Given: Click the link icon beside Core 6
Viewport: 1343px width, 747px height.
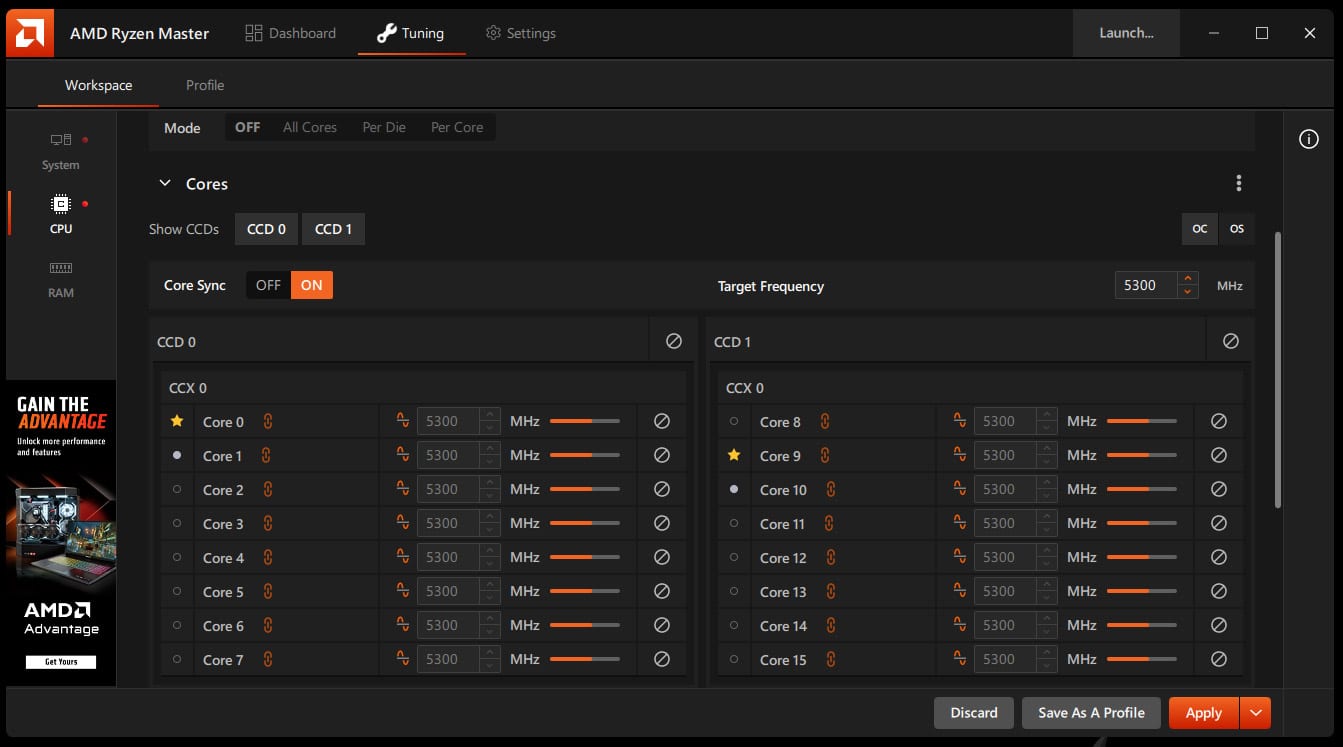Looking at the screenshot, I should pyautogui.click(x=267, y=625).
